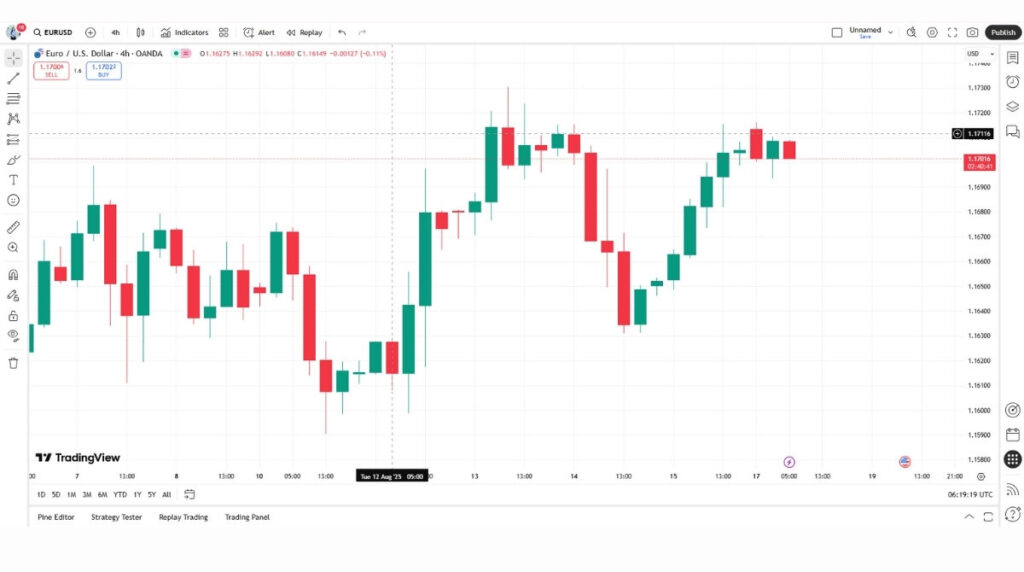The width and height of the screenshot is (1024, 572).
Task: Pick the ruler measure tool
Action: coord(13,227)
